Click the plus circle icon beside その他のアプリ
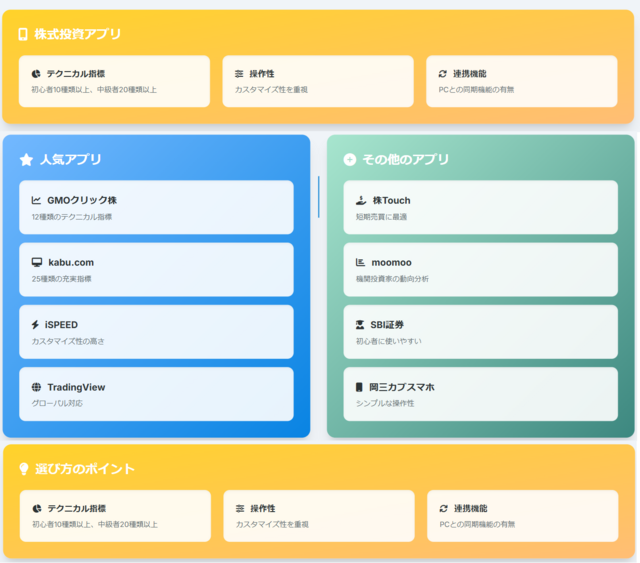 point(350,160)
